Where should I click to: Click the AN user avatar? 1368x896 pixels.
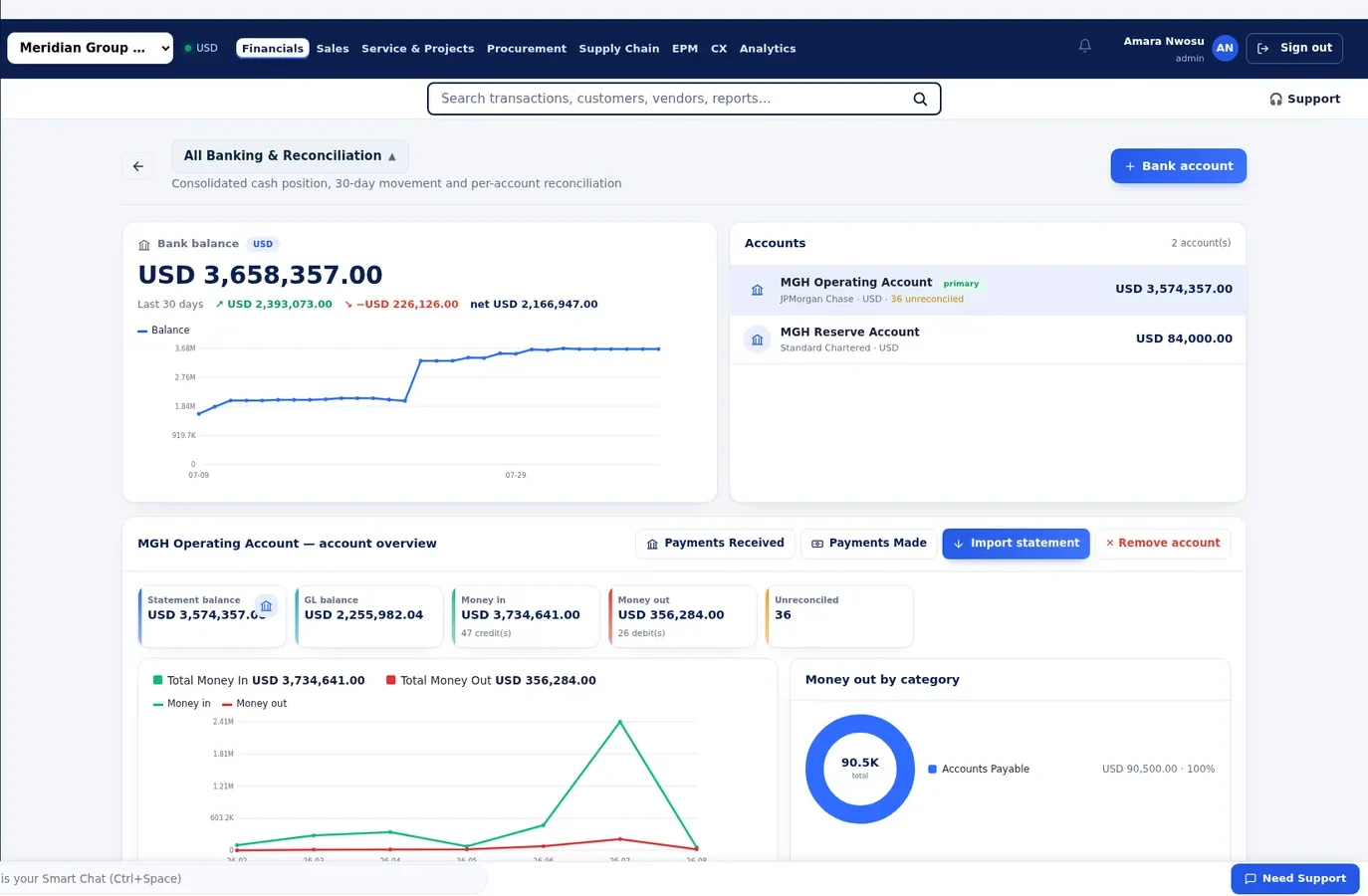[x=1225, y=48]
